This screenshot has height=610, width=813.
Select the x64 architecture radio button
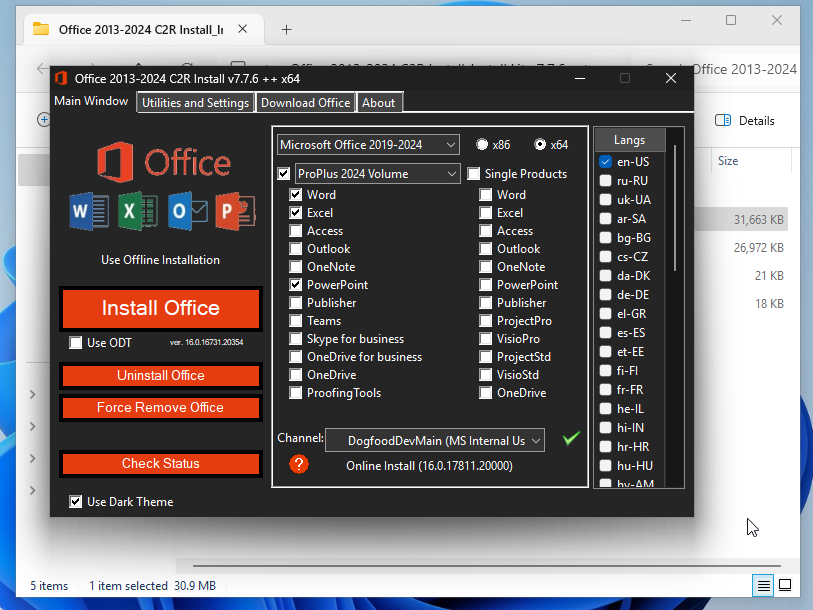click(540, 145)
